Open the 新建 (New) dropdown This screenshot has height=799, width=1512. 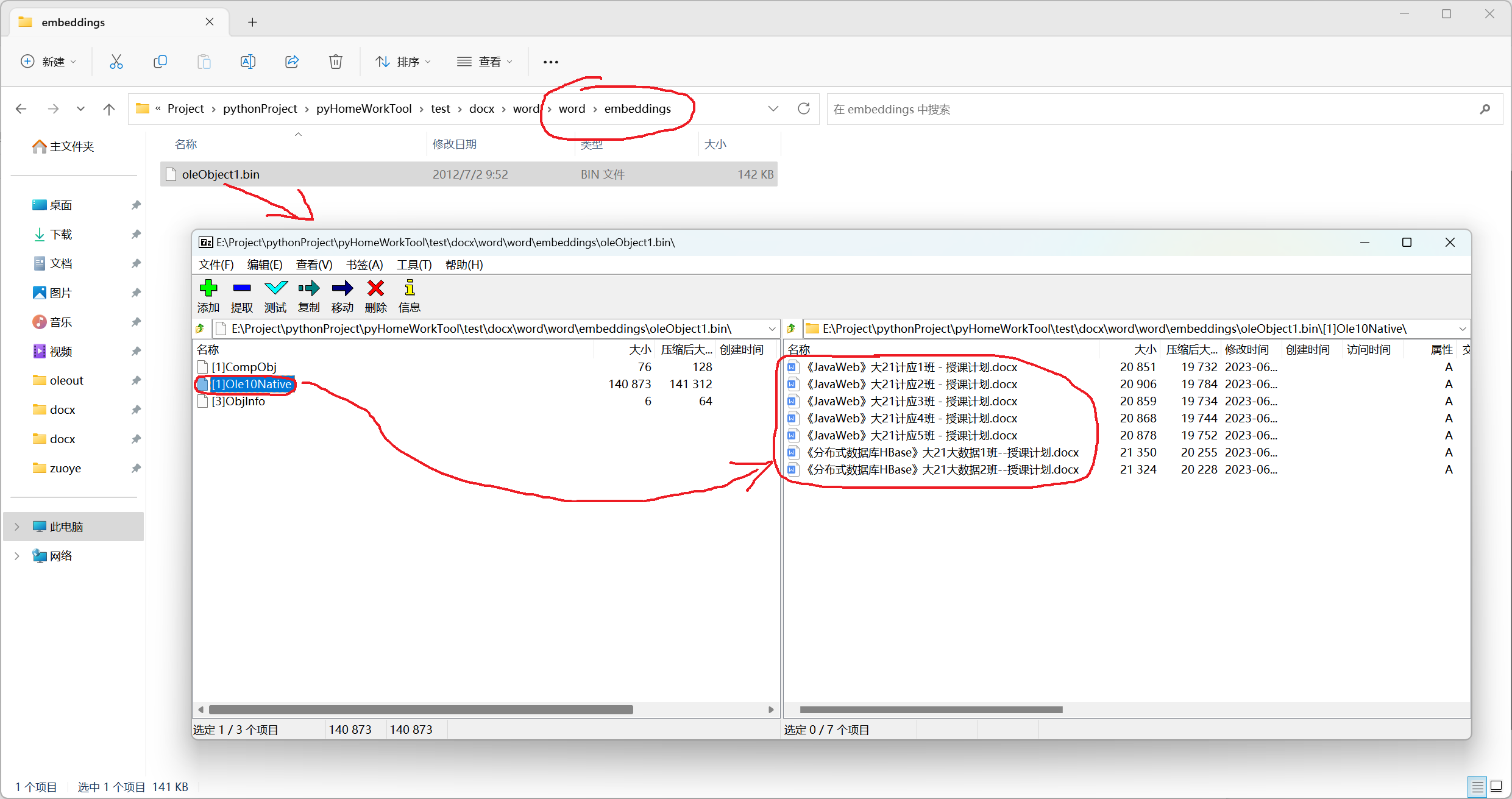pos(49,62)
